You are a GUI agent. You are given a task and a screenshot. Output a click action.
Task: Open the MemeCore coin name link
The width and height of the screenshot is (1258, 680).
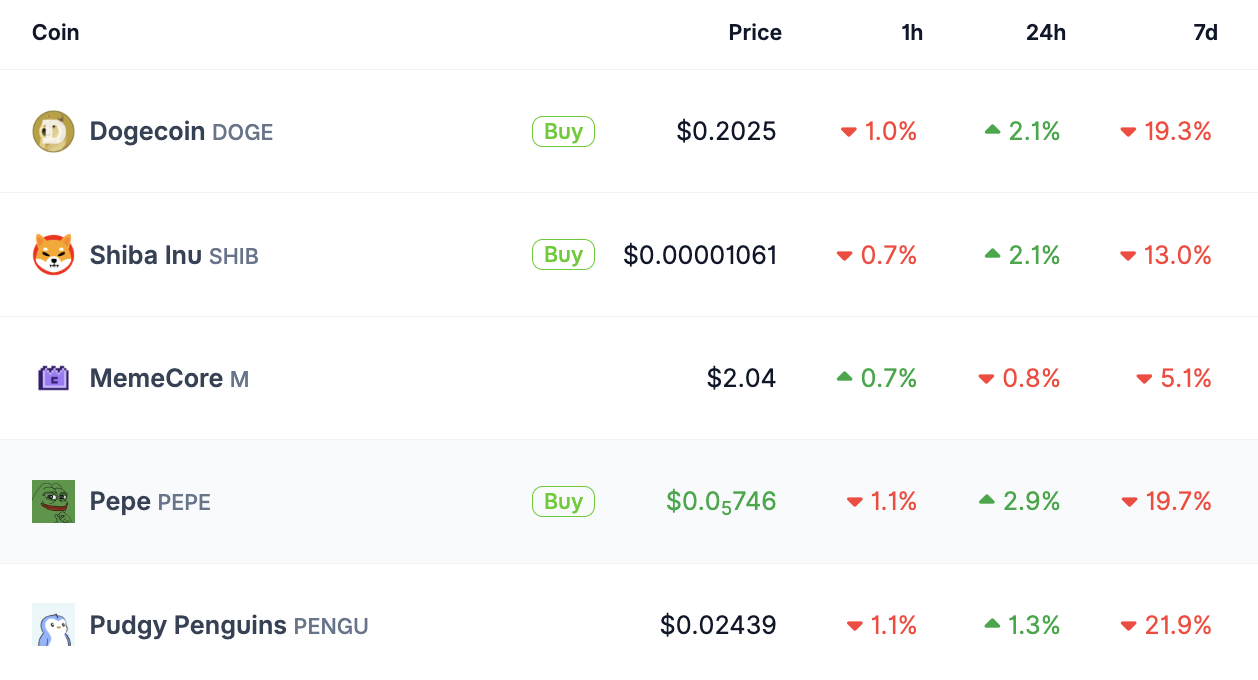[156, 378]
